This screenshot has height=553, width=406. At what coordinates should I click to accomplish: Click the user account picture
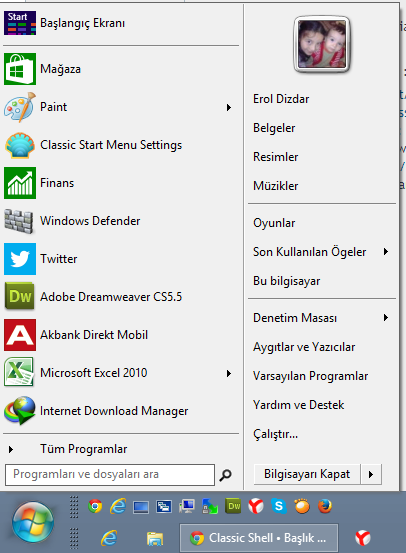(x=321, y=44)
